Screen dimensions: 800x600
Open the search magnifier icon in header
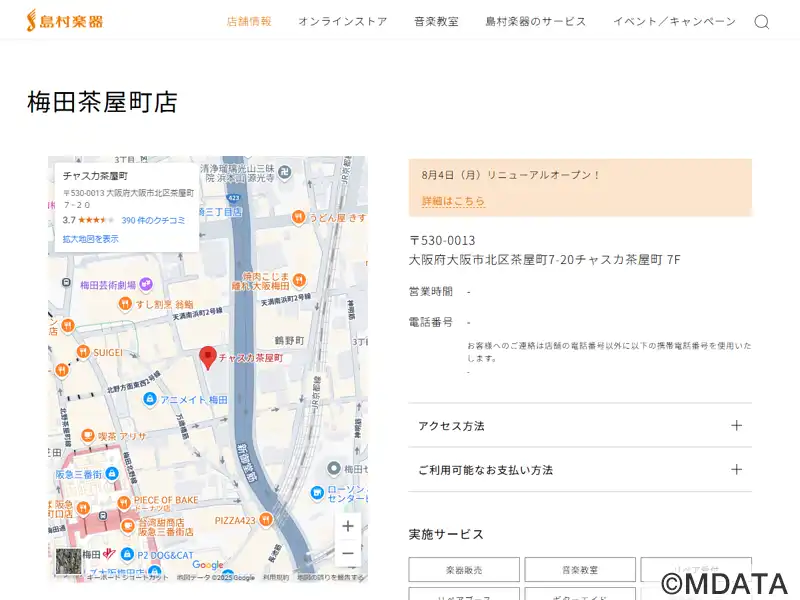click(762, 21)
